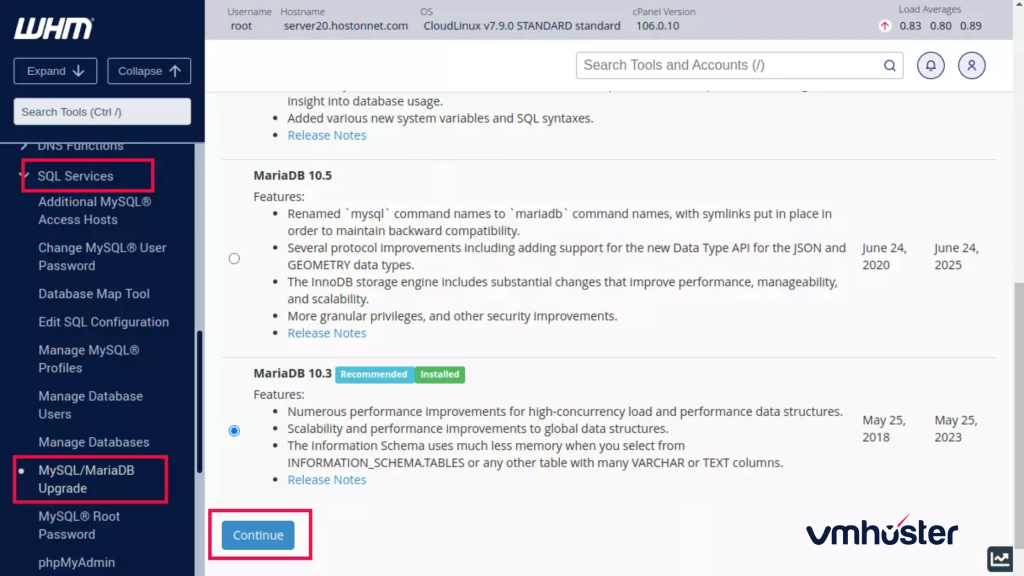Image resolution: width=1024 pixels, height=576 pixels.
Task: Click the user account profile icon
Action: click(x=971, y=65)
